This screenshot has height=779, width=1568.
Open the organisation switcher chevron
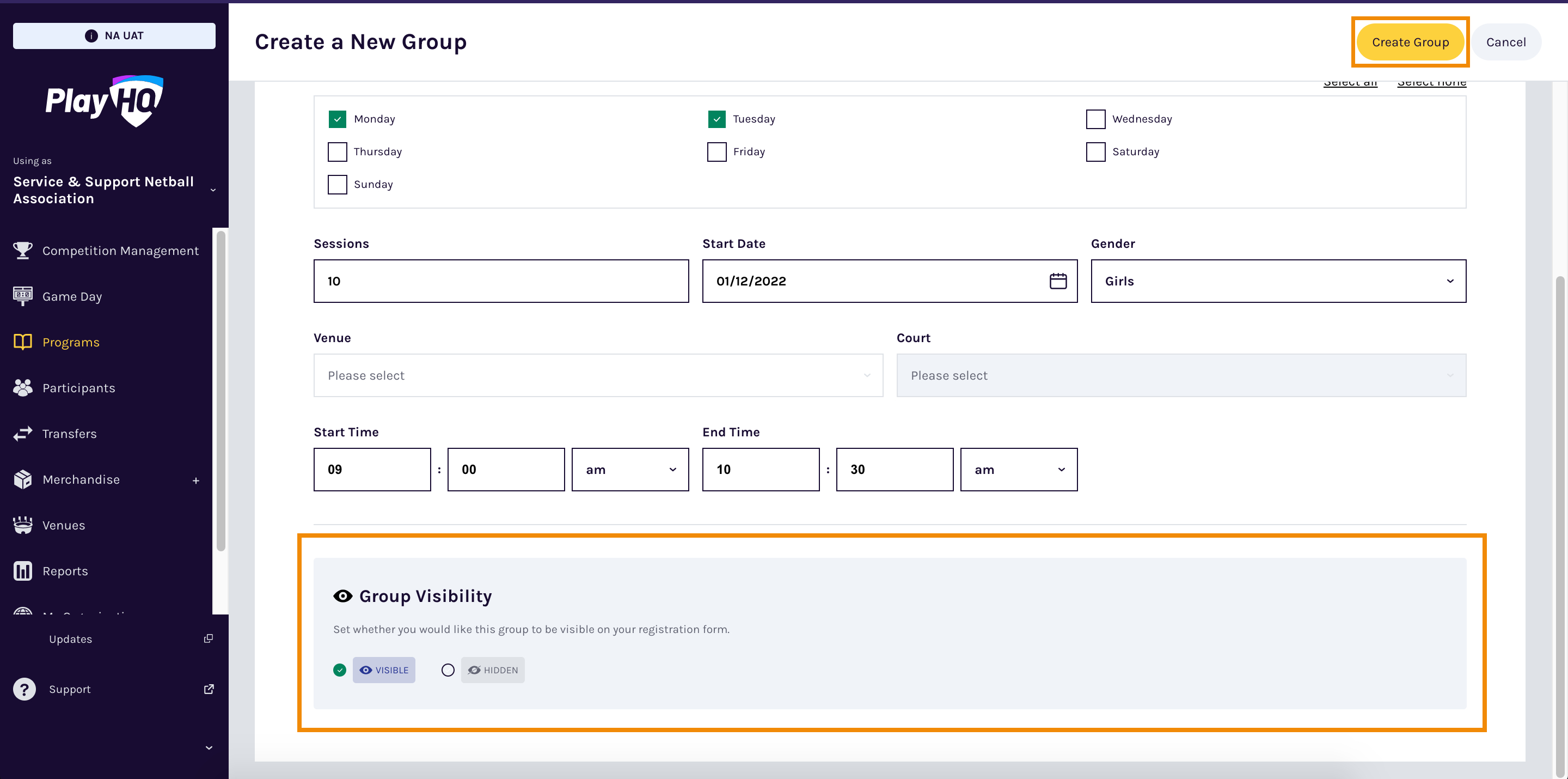[x=213, y=190]
